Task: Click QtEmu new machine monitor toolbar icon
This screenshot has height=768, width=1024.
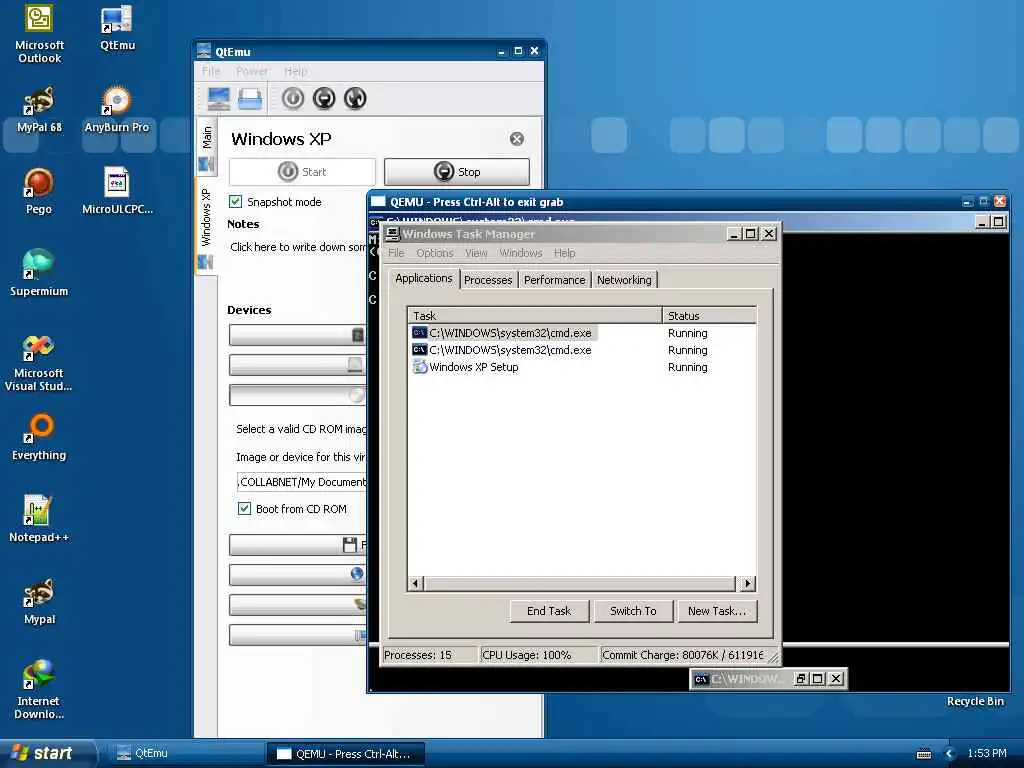Action: 218,99
